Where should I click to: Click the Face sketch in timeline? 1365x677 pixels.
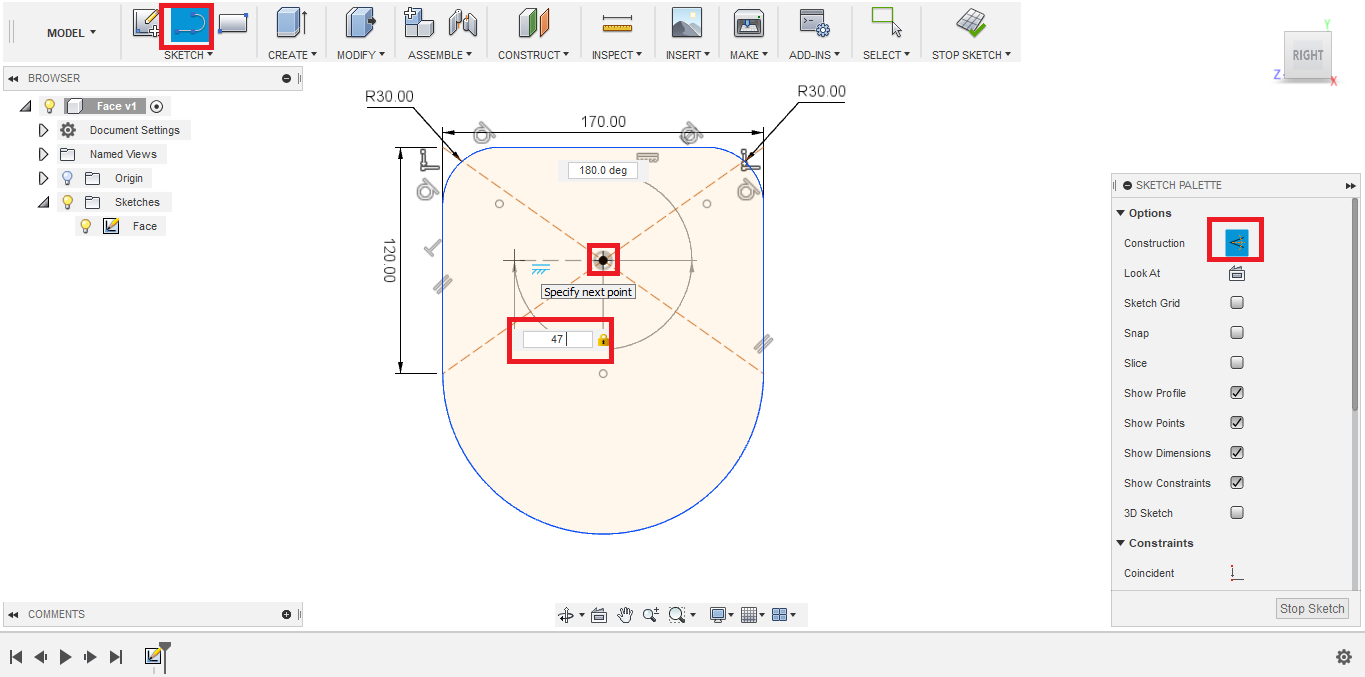(153, 656)
